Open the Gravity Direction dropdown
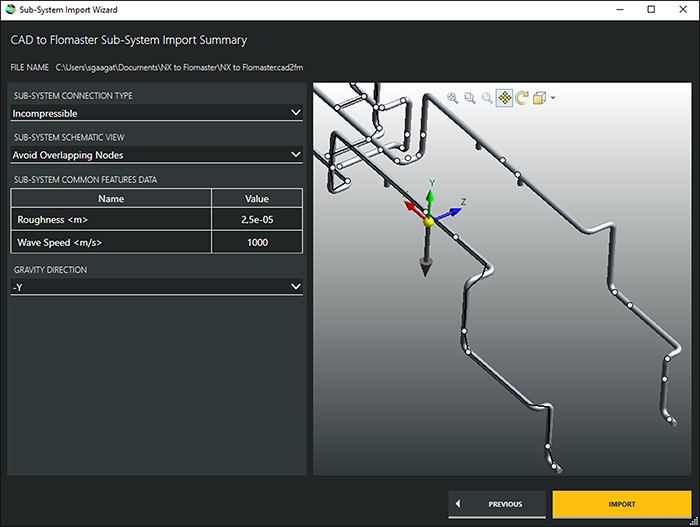 click(x=156, y=287)
